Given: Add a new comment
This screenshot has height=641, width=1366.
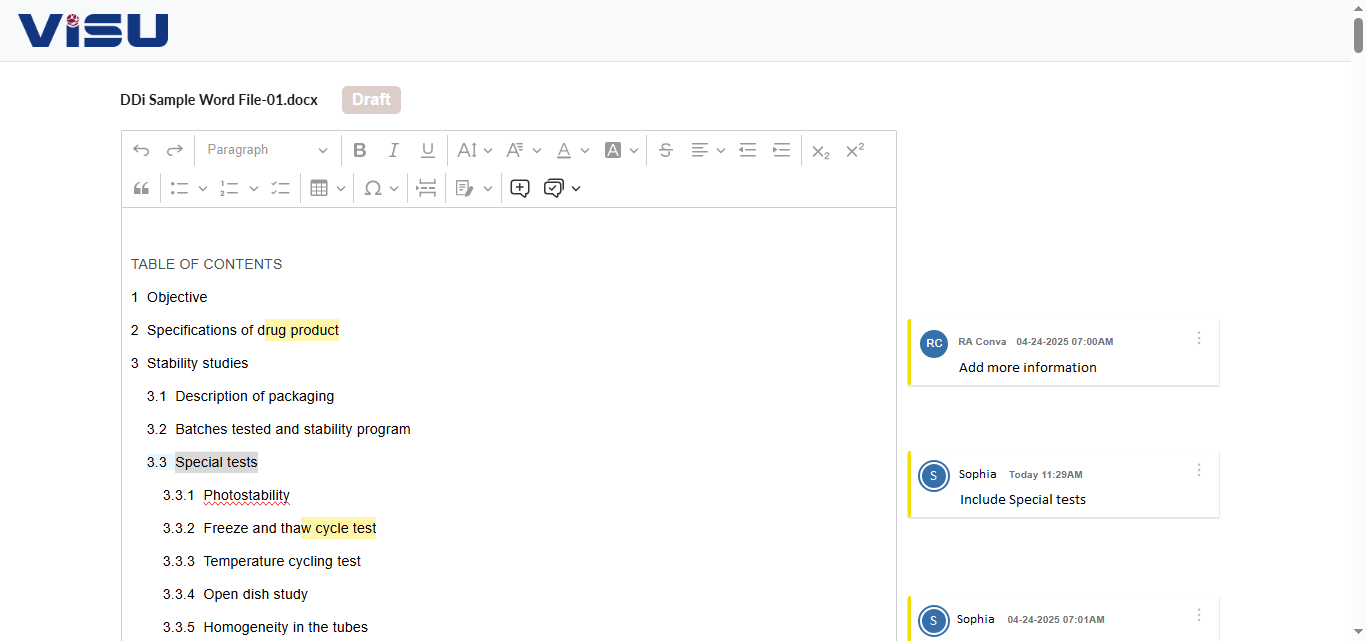Looking at the screenshot, I should (x=519, y=188).
